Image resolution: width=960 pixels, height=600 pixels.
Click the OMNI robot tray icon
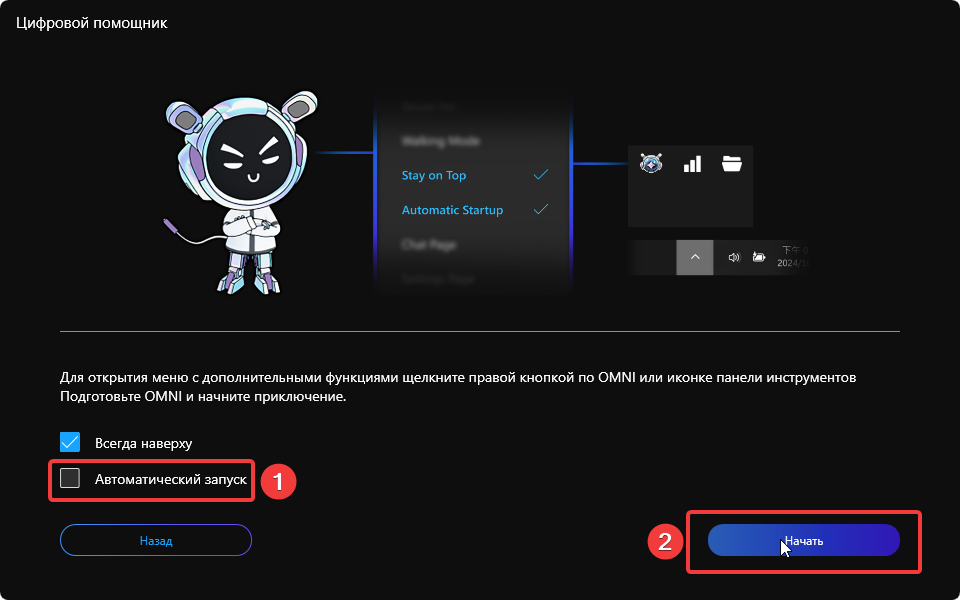point(651,164)
